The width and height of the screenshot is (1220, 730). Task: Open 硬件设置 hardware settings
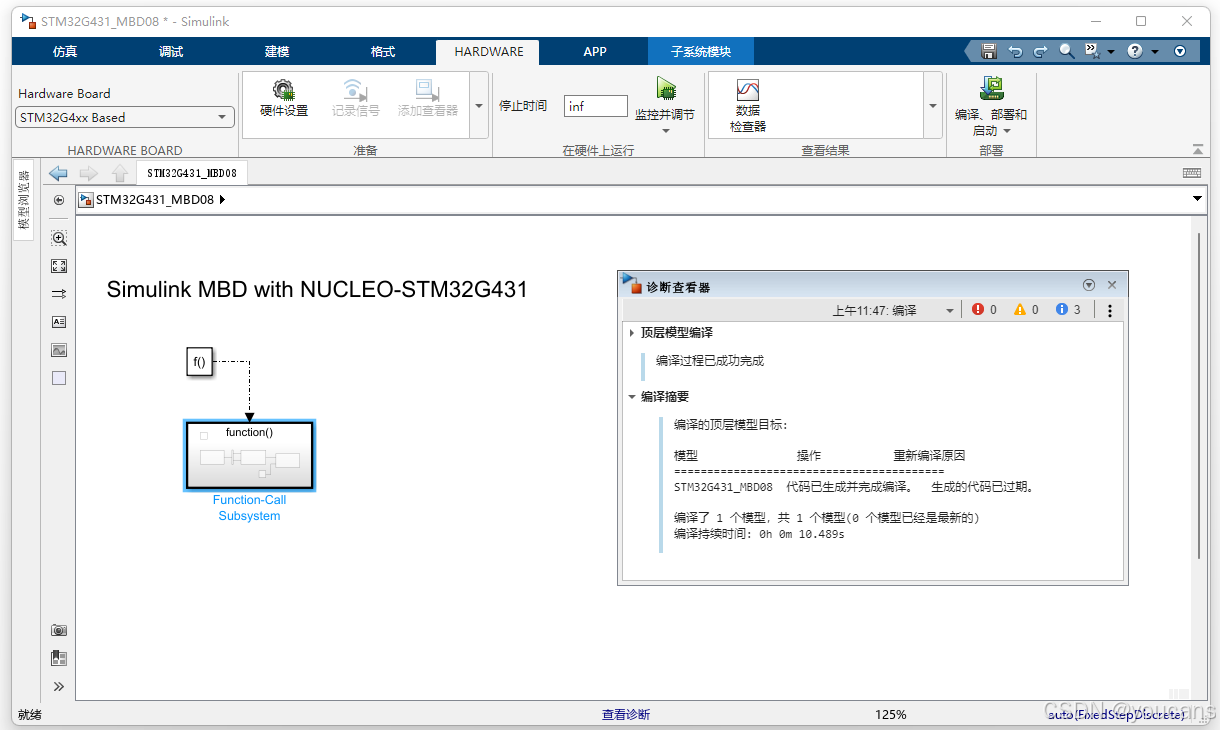tap(284, 98)
